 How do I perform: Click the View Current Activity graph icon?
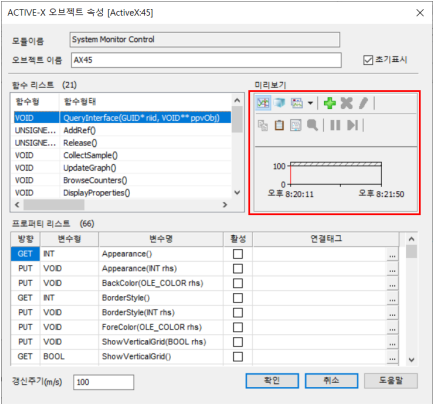coord(263,103)
